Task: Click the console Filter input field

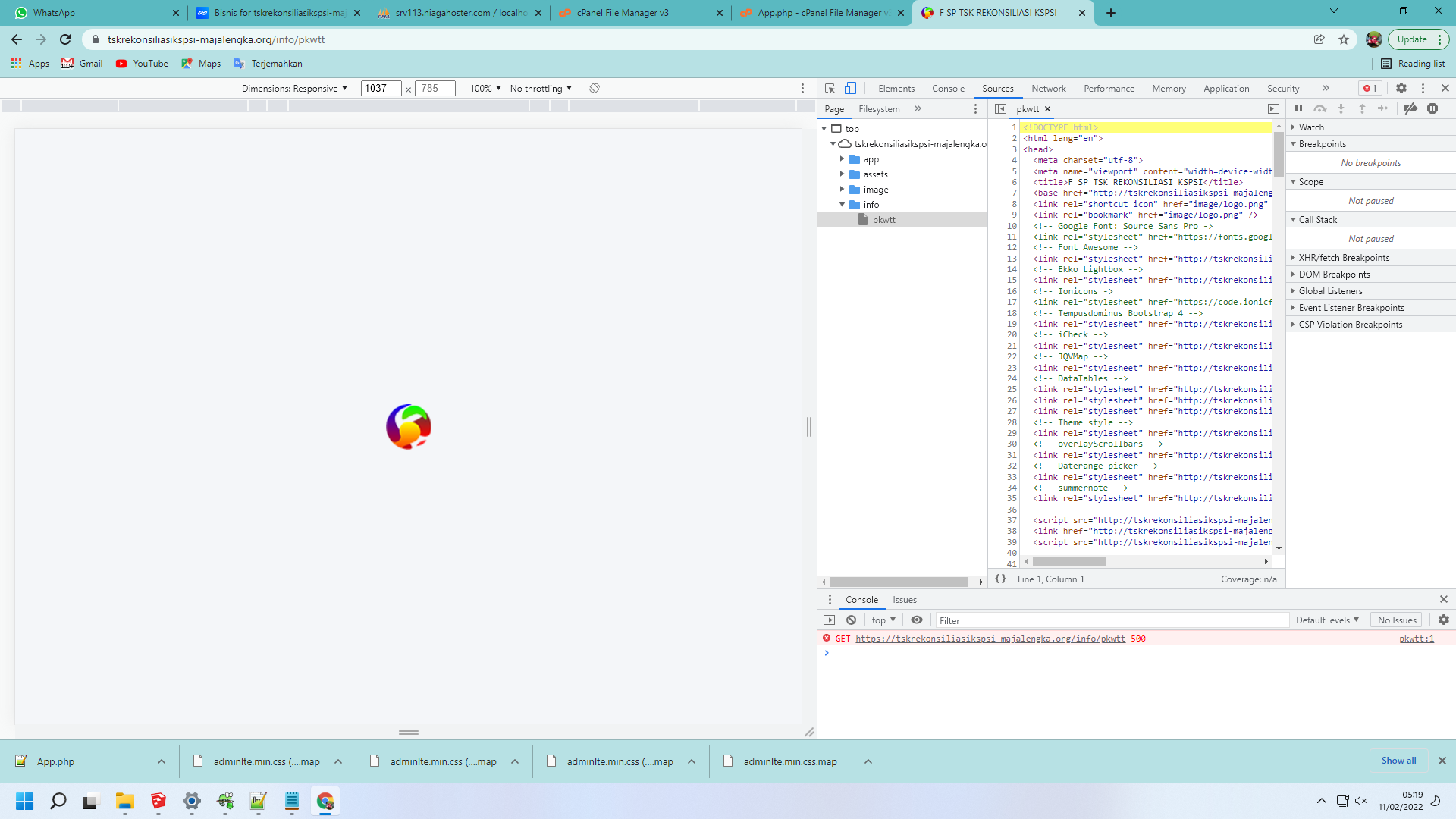Action: (1111, 620)
